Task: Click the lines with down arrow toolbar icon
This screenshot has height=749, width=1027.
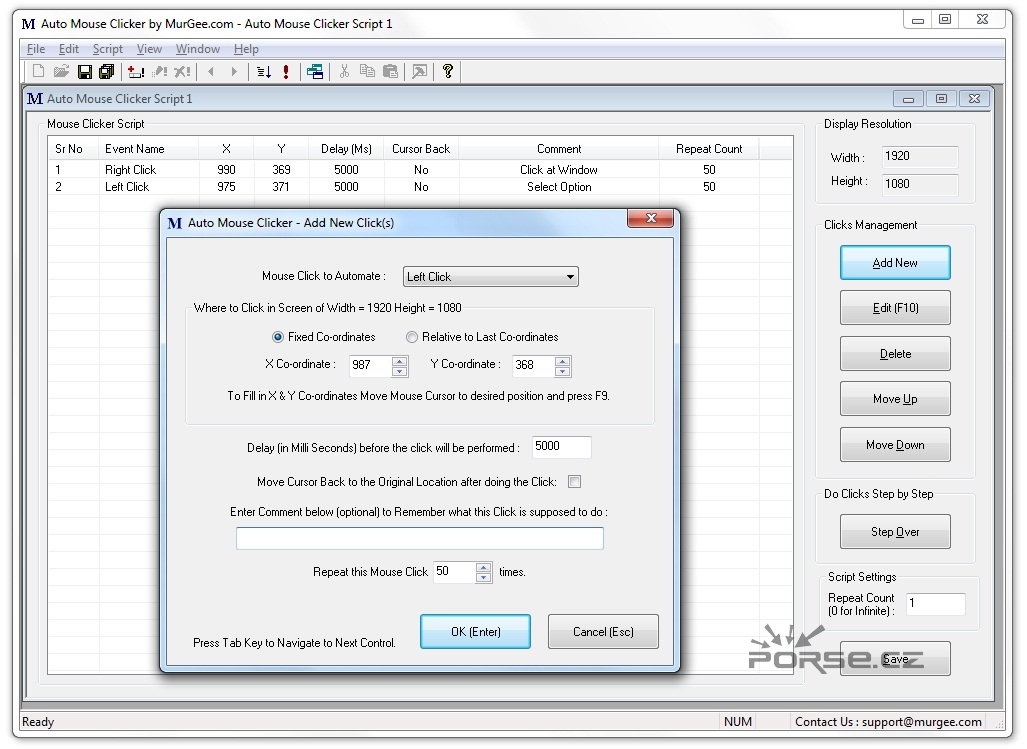Action: point(264,71)
